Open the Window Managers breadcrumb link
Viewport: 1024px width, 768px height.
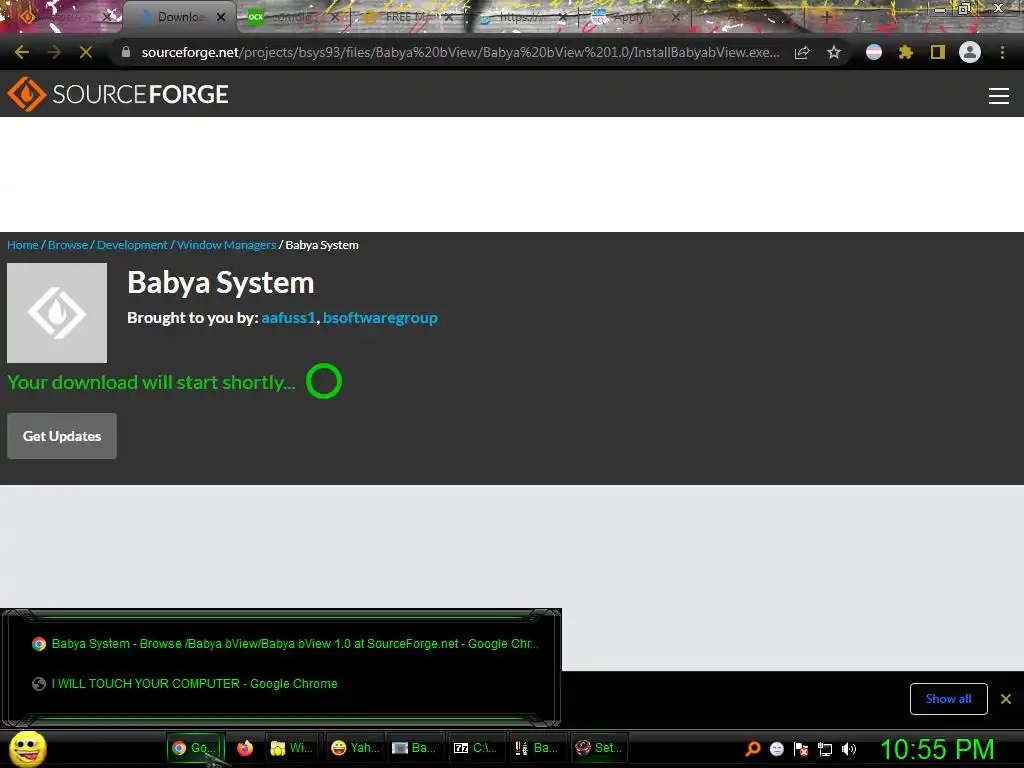pyautogui.click(x=227, y=245)
